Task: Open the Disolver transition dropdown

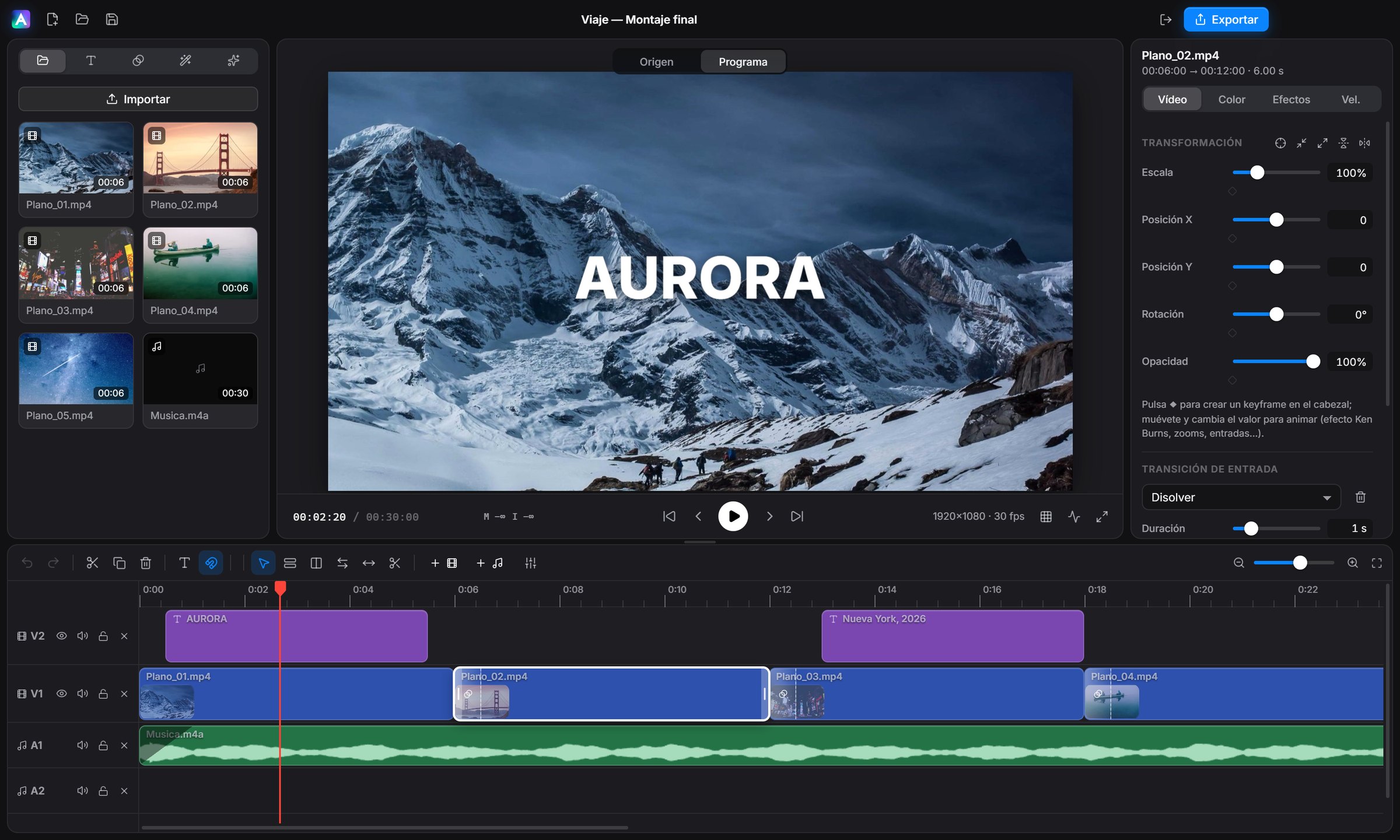Action: [1241, 497]
